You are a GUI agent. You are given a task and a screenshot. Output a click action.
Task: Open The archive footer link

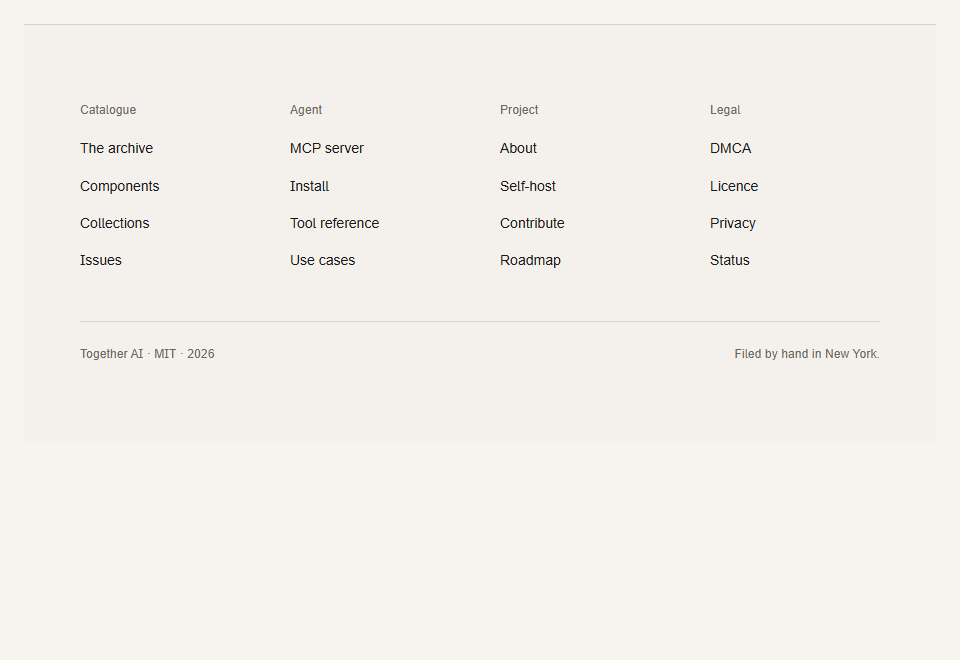(x=116, y=148)
